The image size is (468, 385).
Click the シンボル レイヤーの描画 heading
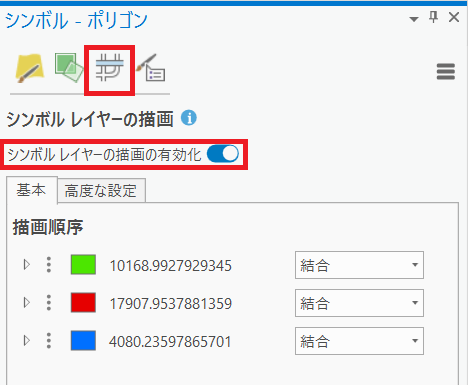point(90,119)
